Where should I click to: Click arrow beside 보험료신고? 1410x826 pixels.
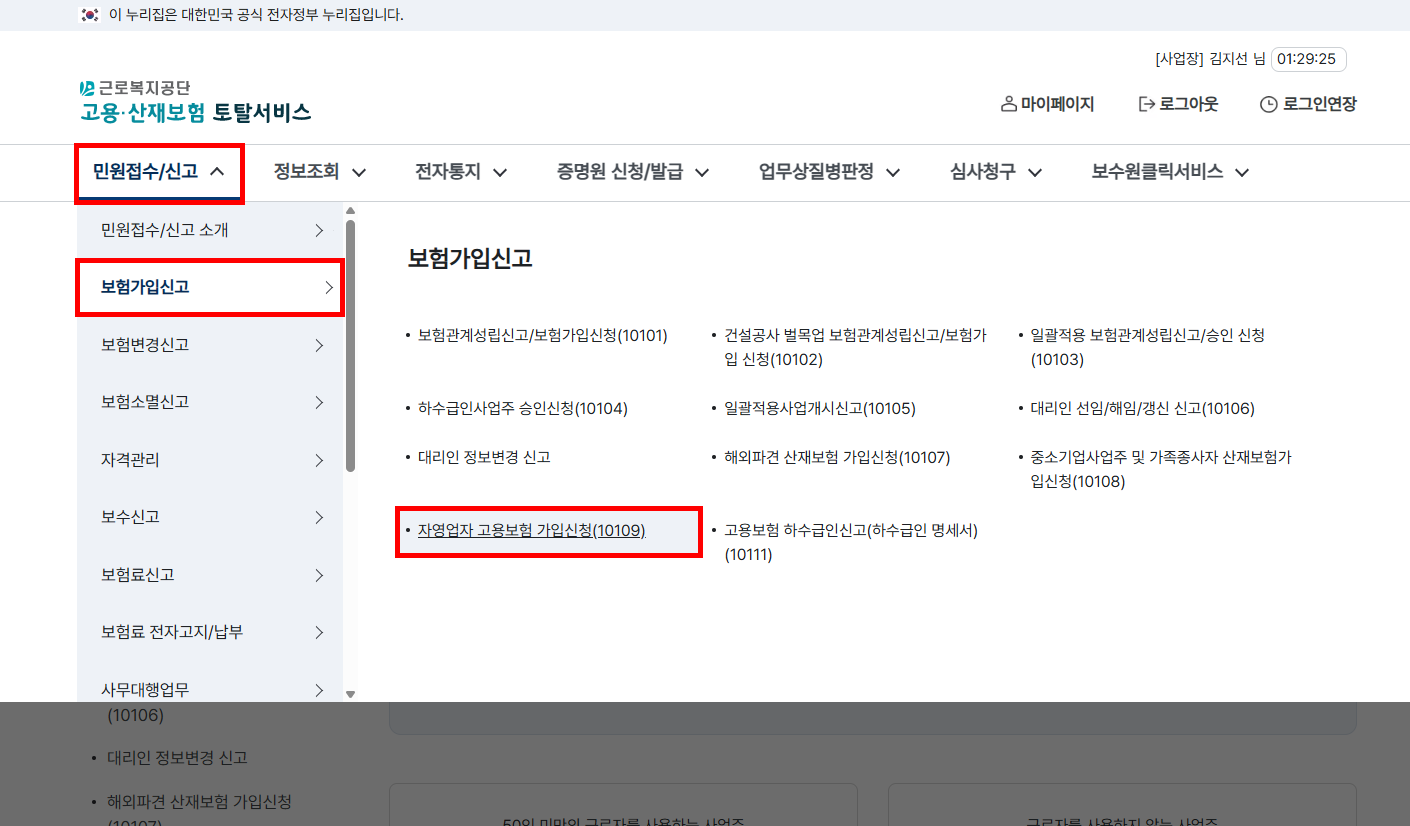[x=320, y=575]
